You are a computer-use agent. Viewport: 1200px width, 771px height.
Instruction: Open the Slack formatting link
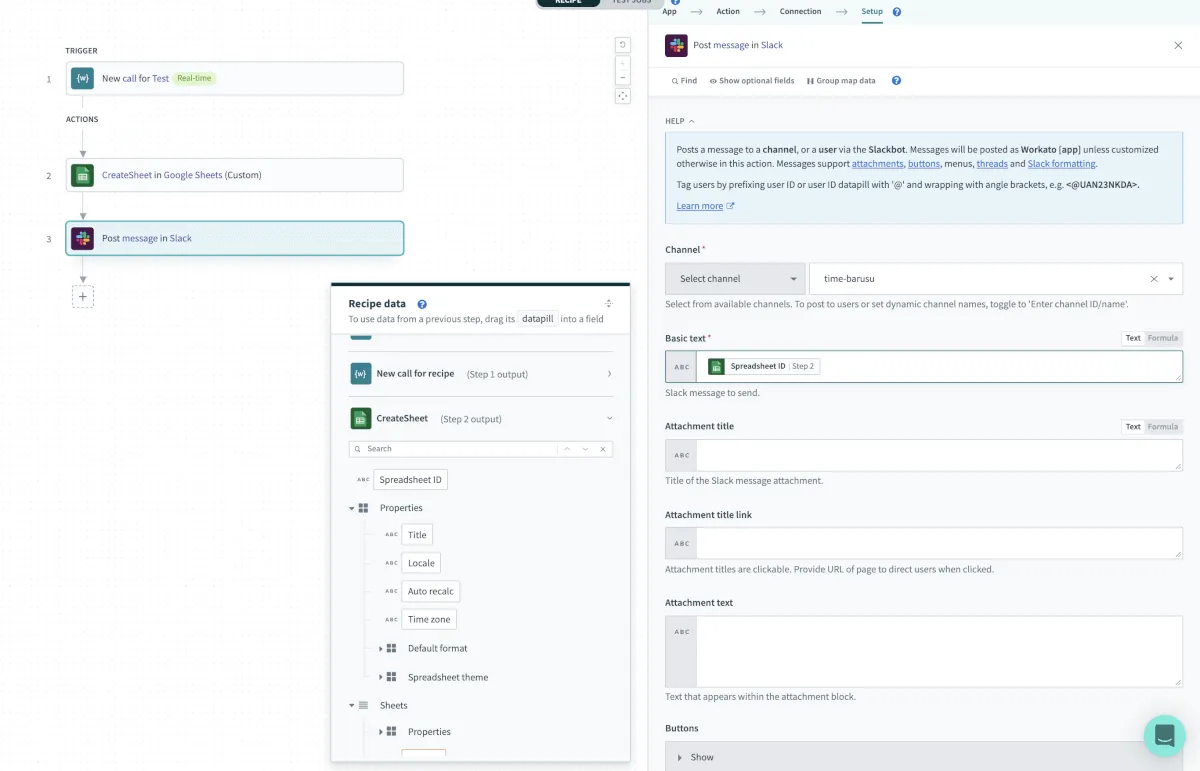click(x=1061, y=164)
